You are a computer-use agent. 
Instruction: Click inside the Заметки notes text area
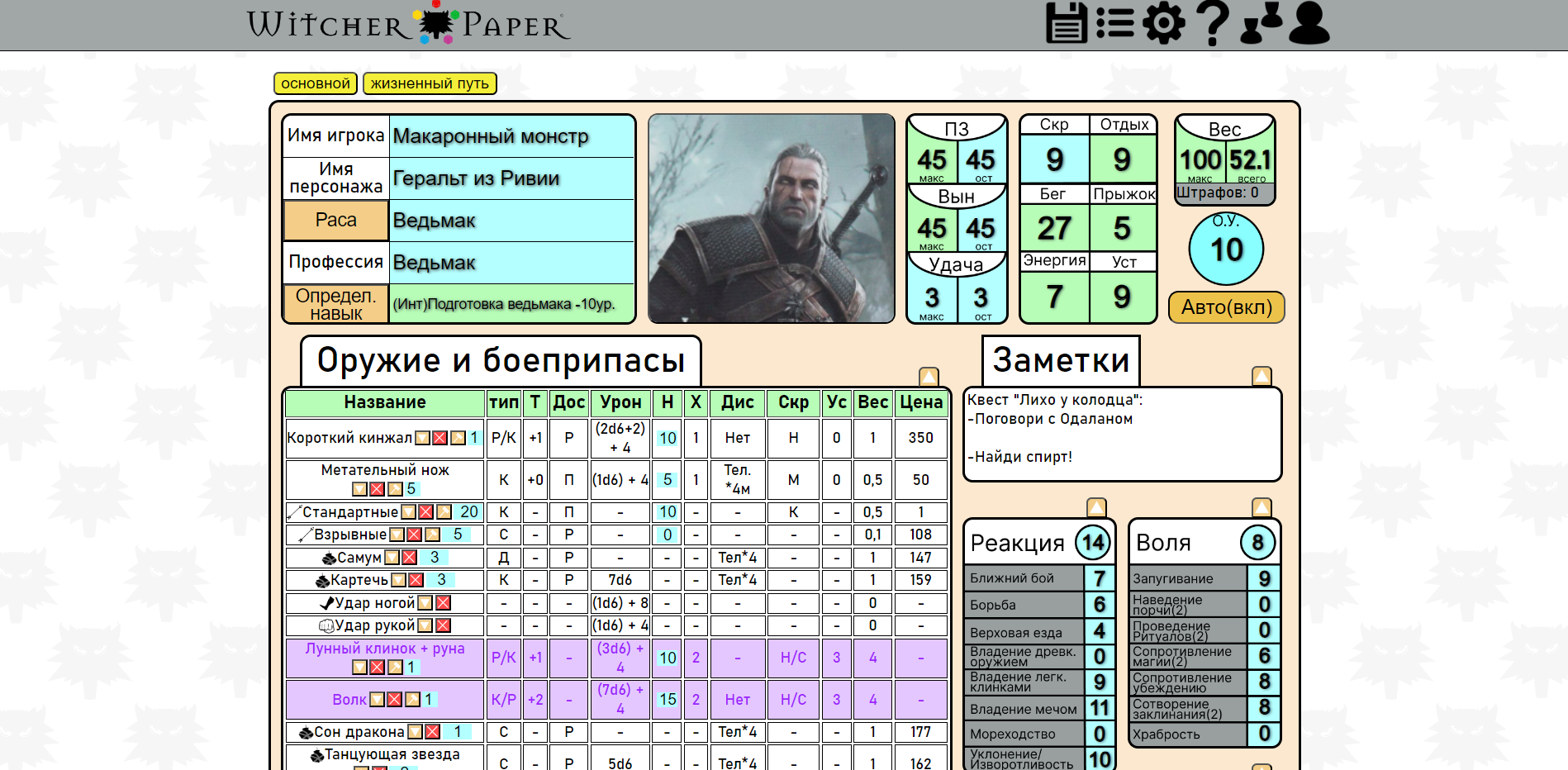(x=1123, y=435)
